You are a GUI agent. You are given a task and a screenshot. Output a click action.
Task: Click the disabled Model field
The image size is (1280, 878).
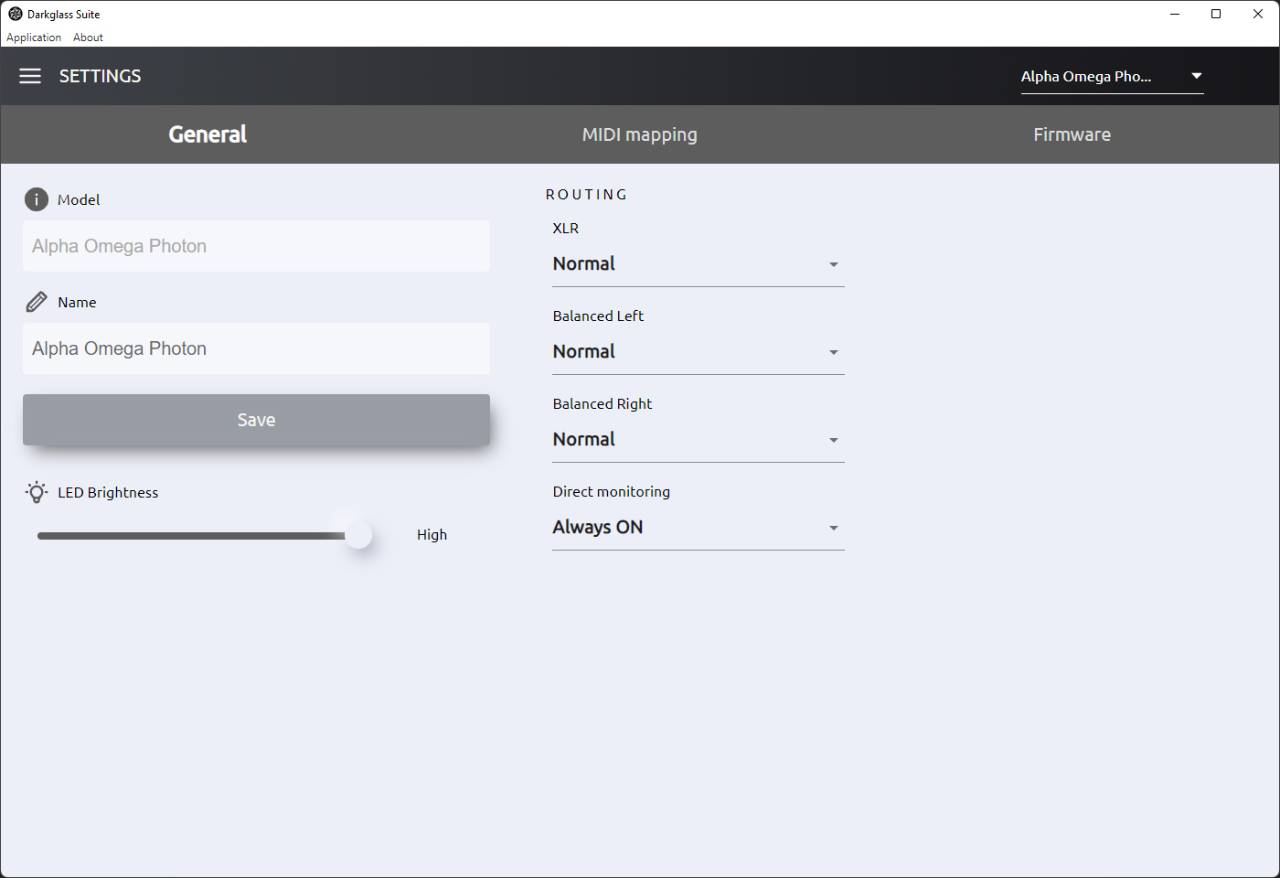click(x=256, y=246)
